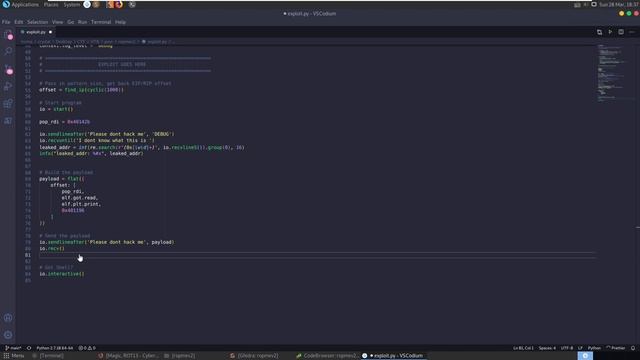Open the System menu in top panel
The image size is (640, 360).
72,4
